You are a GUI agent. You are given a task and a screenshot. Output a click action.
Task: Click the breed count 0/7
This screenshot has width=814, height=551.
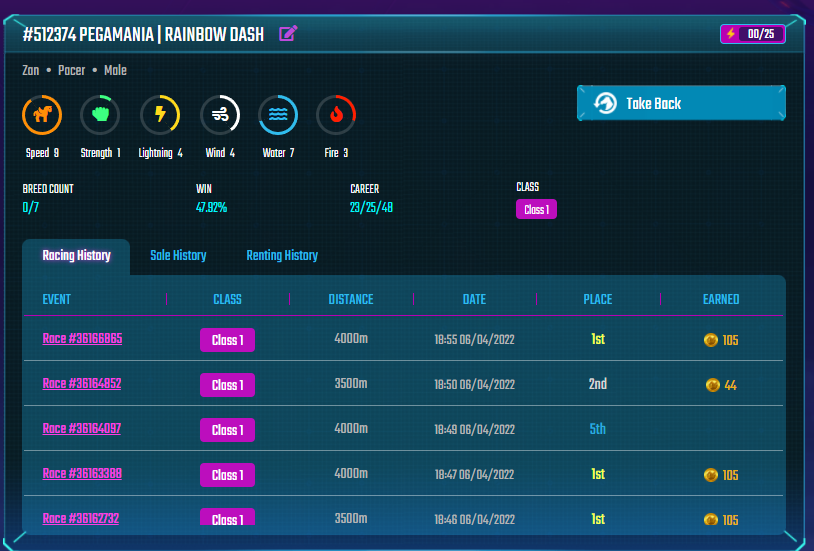31,208
